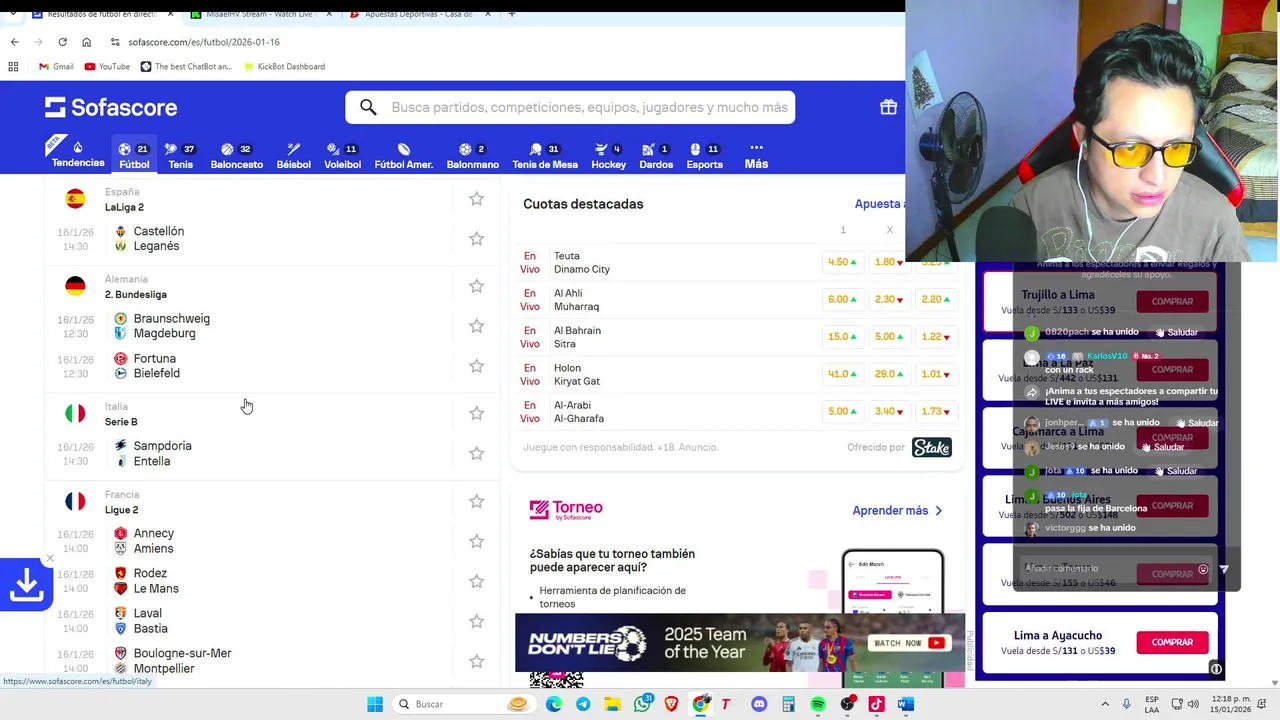This screenshot has height=720, width=1280.
Task: Favorite the Fortuna vs Bielefeld match
Action: click(476, 366)
